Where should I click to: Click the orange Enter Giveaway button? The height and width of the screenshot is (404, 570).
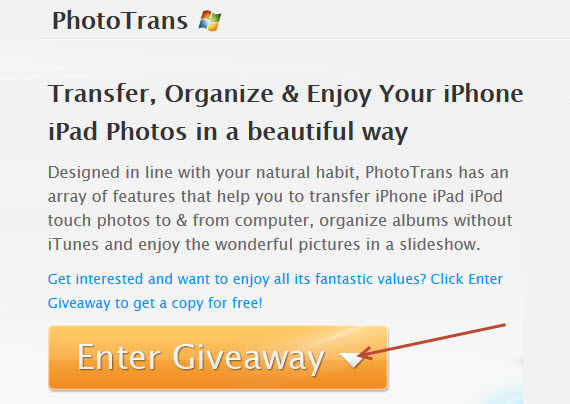[x=218, y=357]
